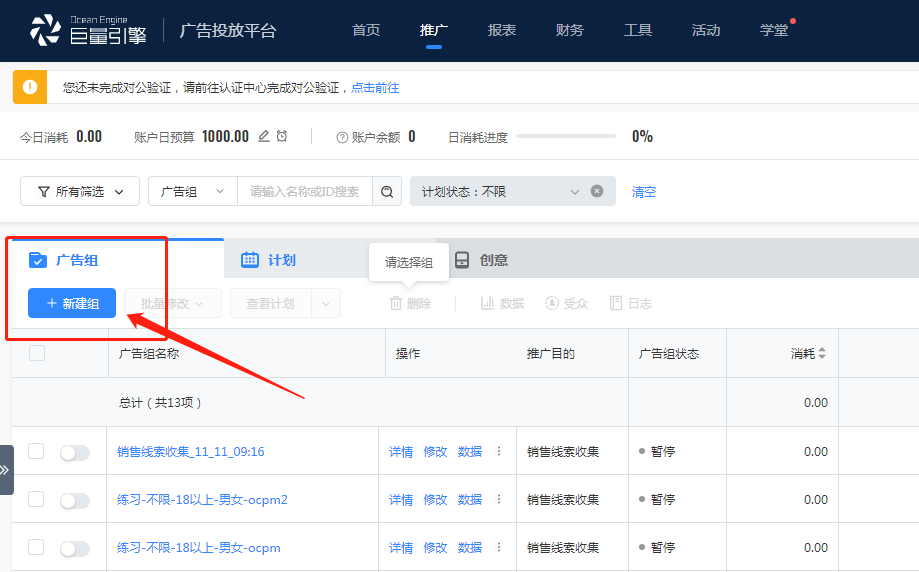Click the orange warning notice icon

[30, 87]
